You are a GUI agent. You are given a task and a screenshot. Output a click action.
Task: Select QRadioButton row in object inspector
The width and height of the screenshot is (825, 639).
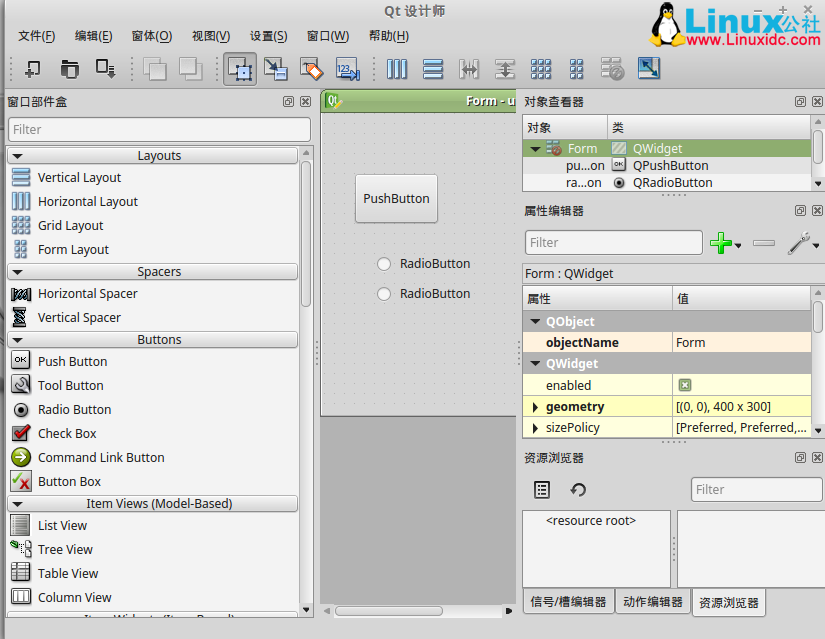(x=667, y=183)
